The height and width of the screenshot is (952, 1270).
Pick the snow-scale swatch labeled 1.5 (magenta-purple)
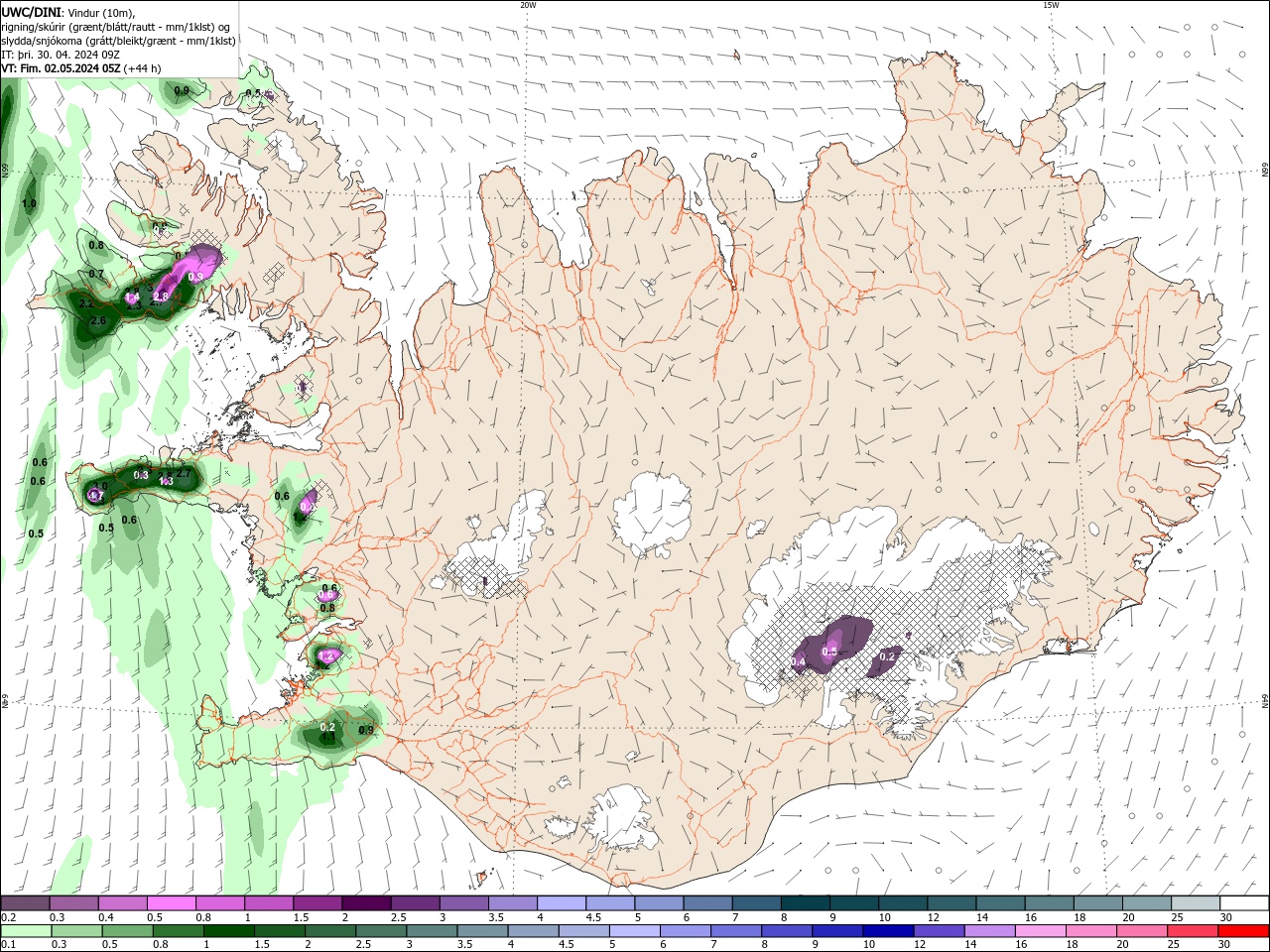317,903
